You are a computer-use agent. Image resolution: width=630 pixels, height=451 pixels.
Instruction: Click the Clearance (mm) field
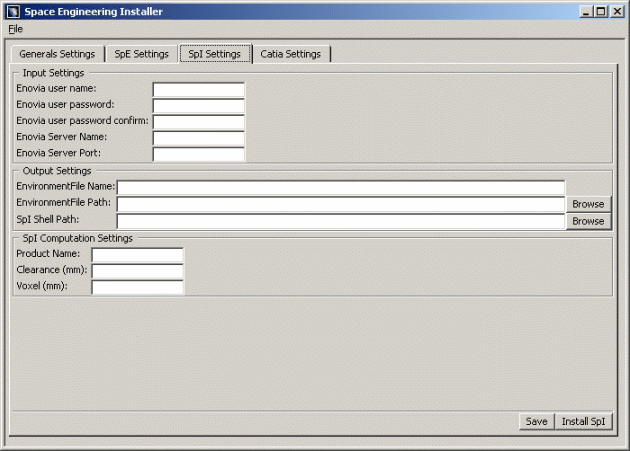click(137, 271)
